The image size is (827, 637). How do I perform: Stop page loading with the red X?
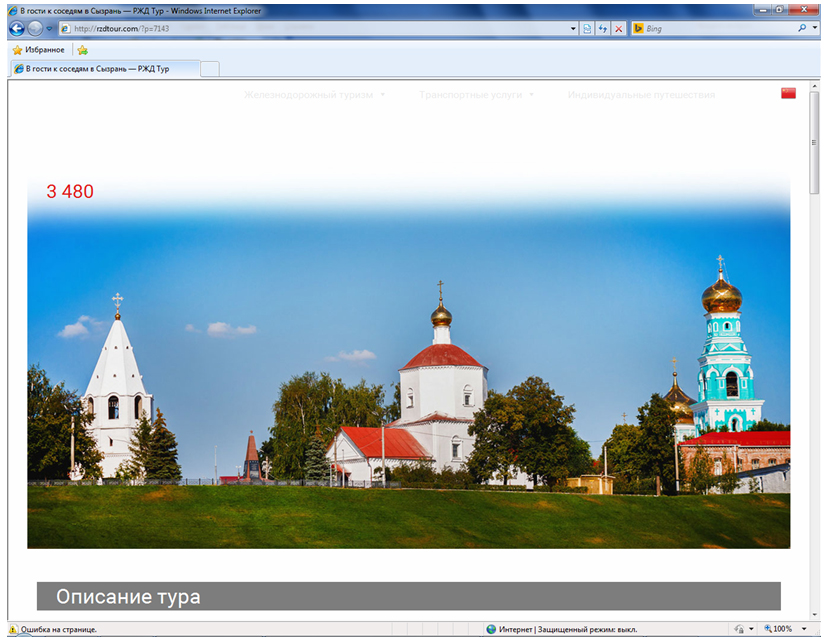coord(618,29)
